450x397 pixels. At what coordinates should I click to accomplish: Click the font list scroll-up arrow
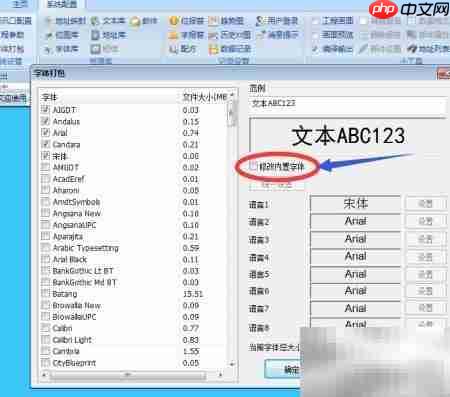[x=232, y=95]
